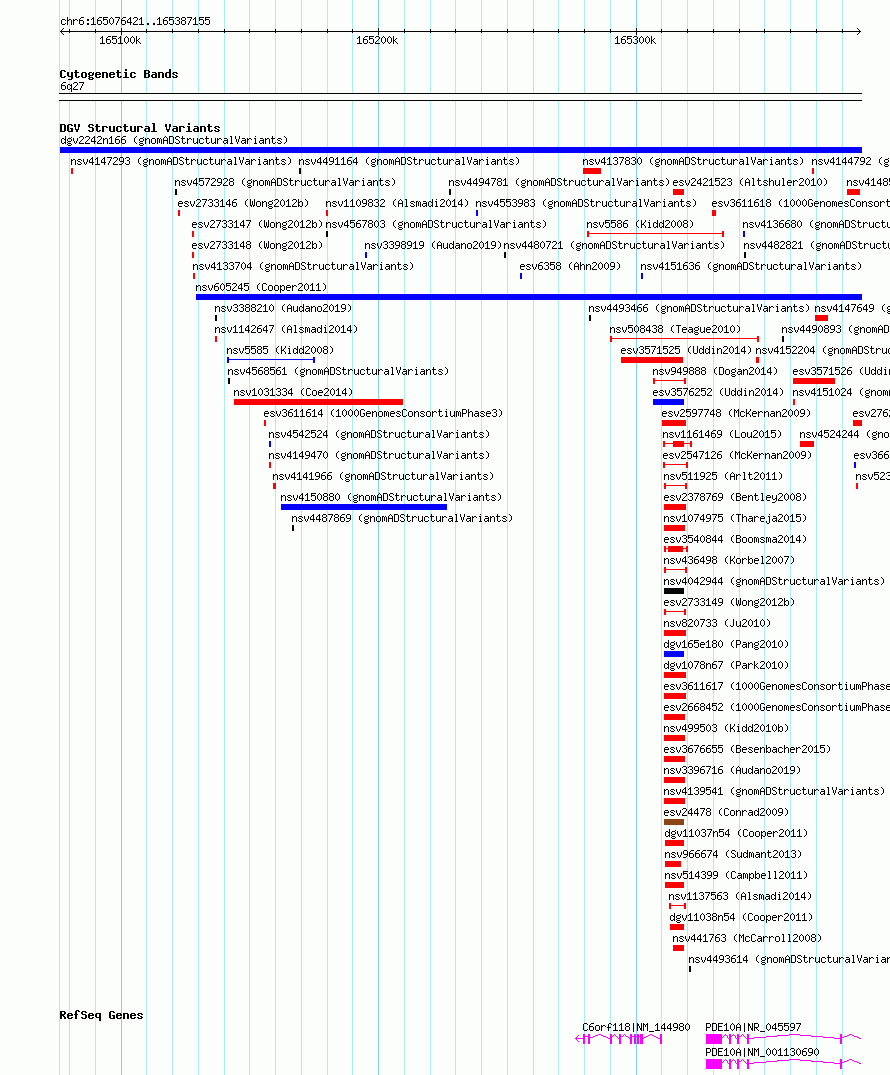Select dgv1078n67 (Park2010) label
The width and height of the screenshot is (890, 1075).
tap(726, 665)
